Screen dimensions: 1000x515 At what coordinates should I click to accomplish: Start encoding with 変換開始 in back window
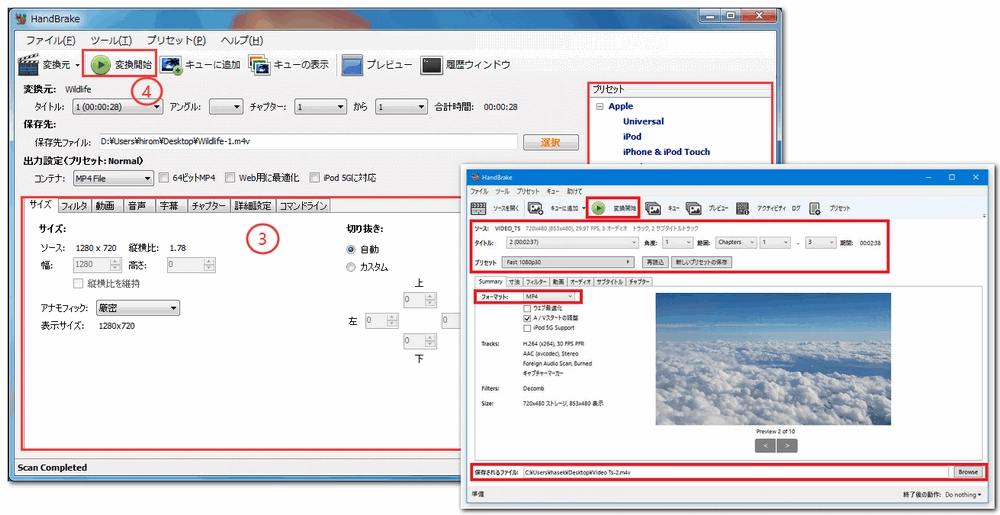[x=121, y=64]
